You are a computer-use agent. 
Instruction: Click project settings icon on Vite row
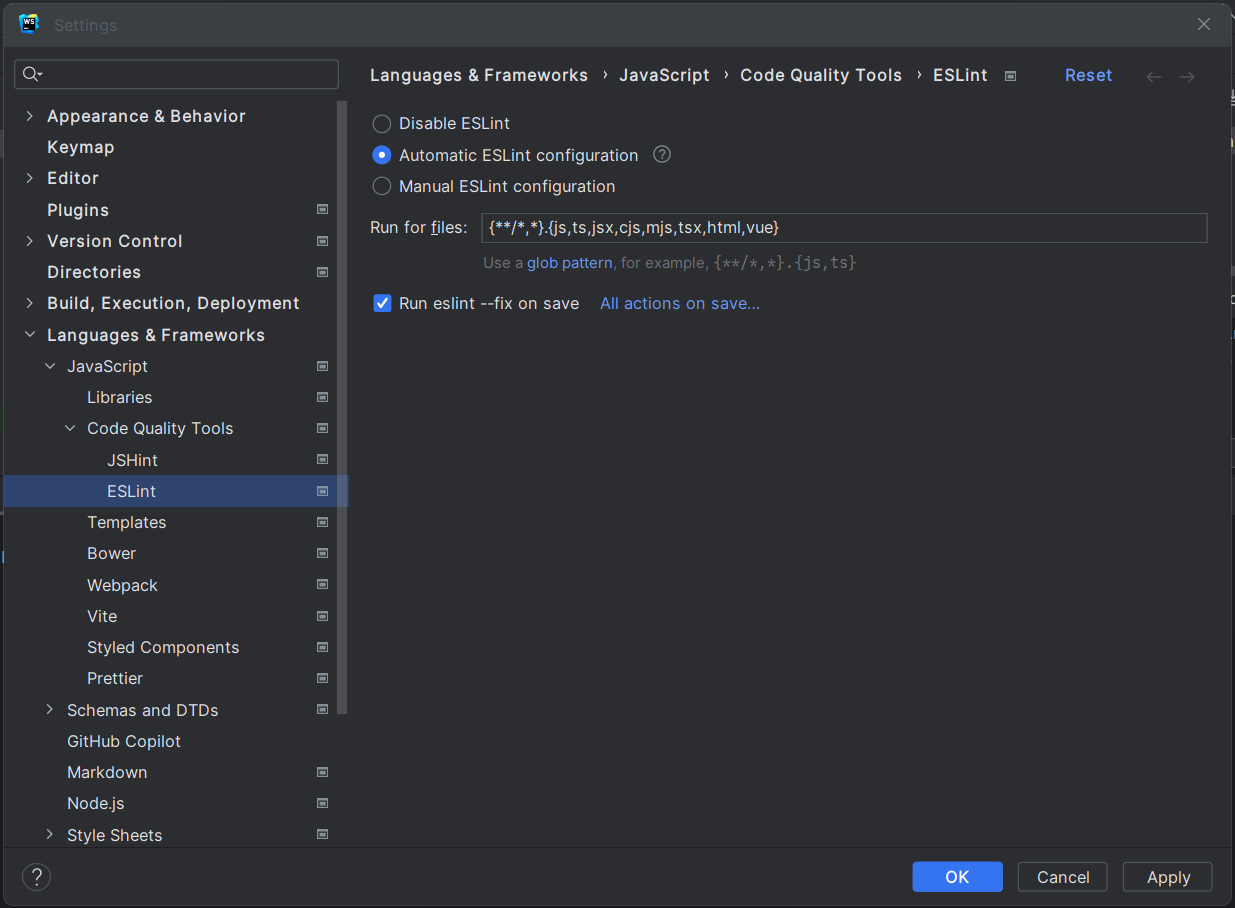point(322,616)
